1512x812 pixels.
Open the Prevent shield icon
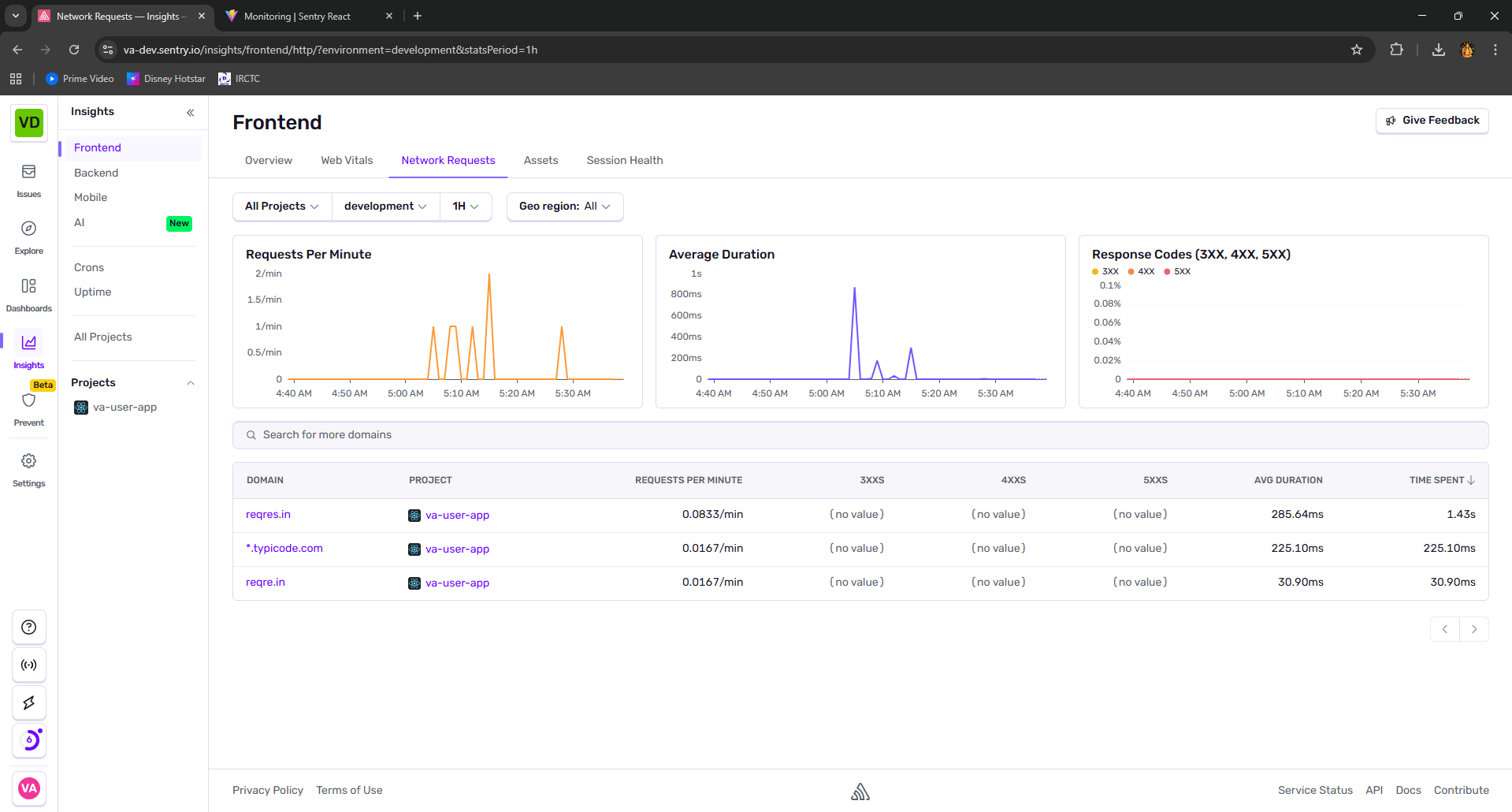point(28,408)
